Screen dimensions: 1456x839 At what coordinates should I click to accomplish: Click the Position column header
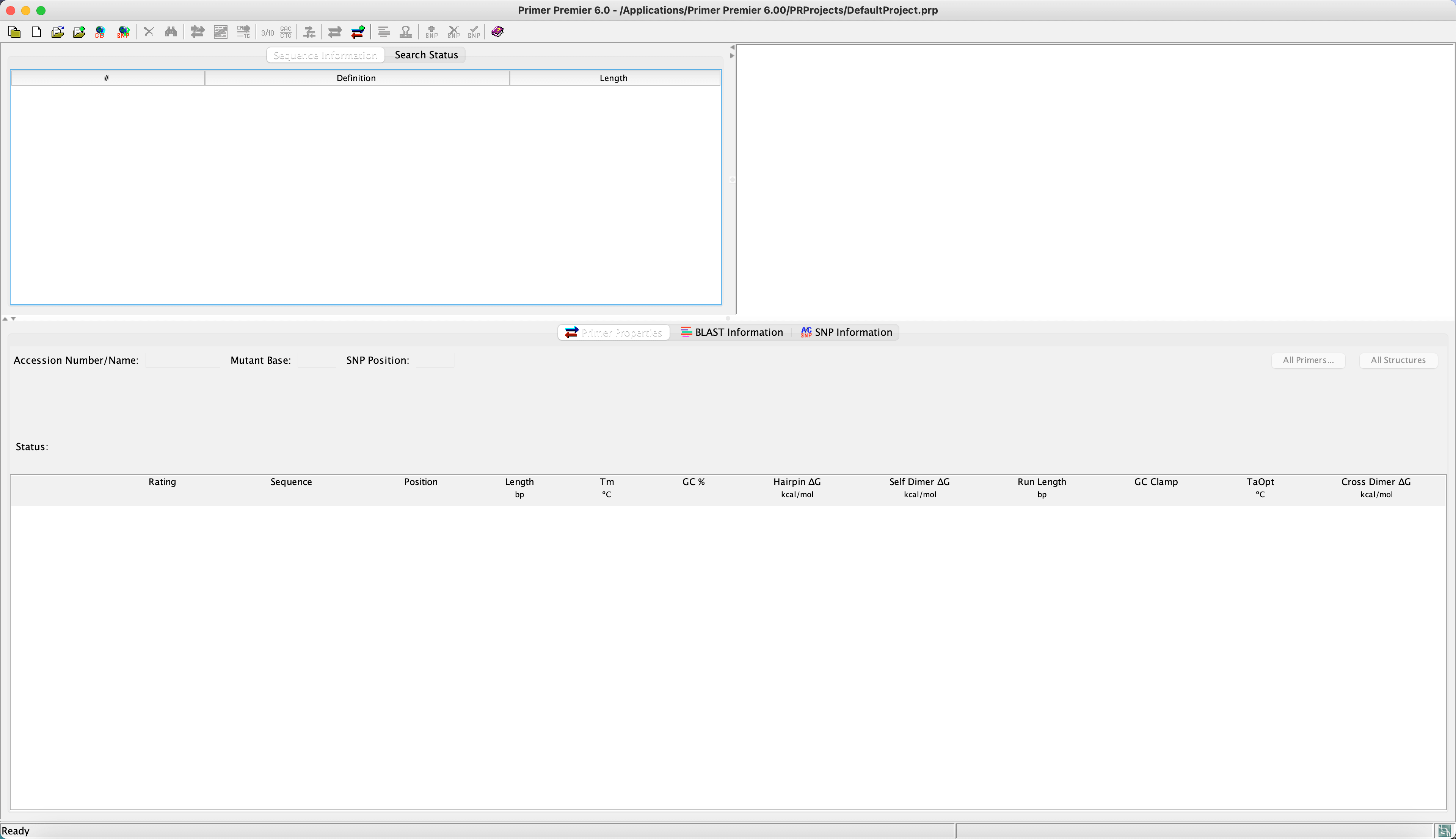(x=421, y=482)
